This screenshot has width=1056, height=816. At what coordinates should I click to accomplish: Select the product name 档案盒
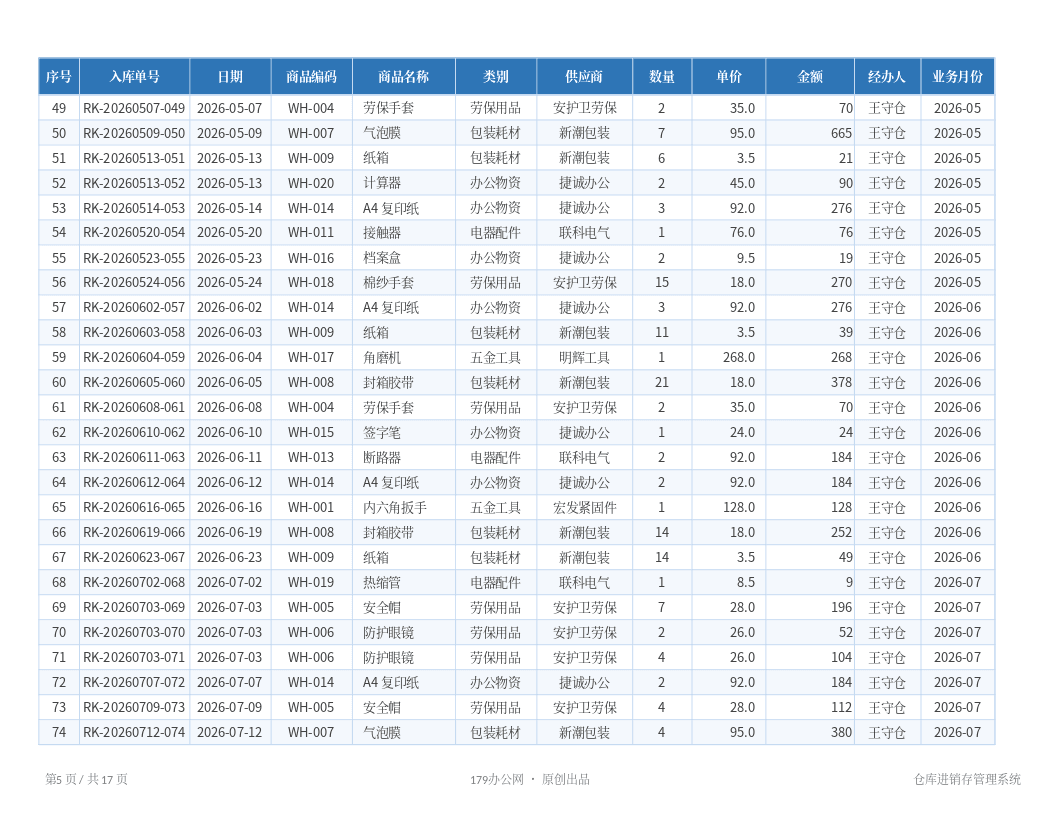point(382,258)
